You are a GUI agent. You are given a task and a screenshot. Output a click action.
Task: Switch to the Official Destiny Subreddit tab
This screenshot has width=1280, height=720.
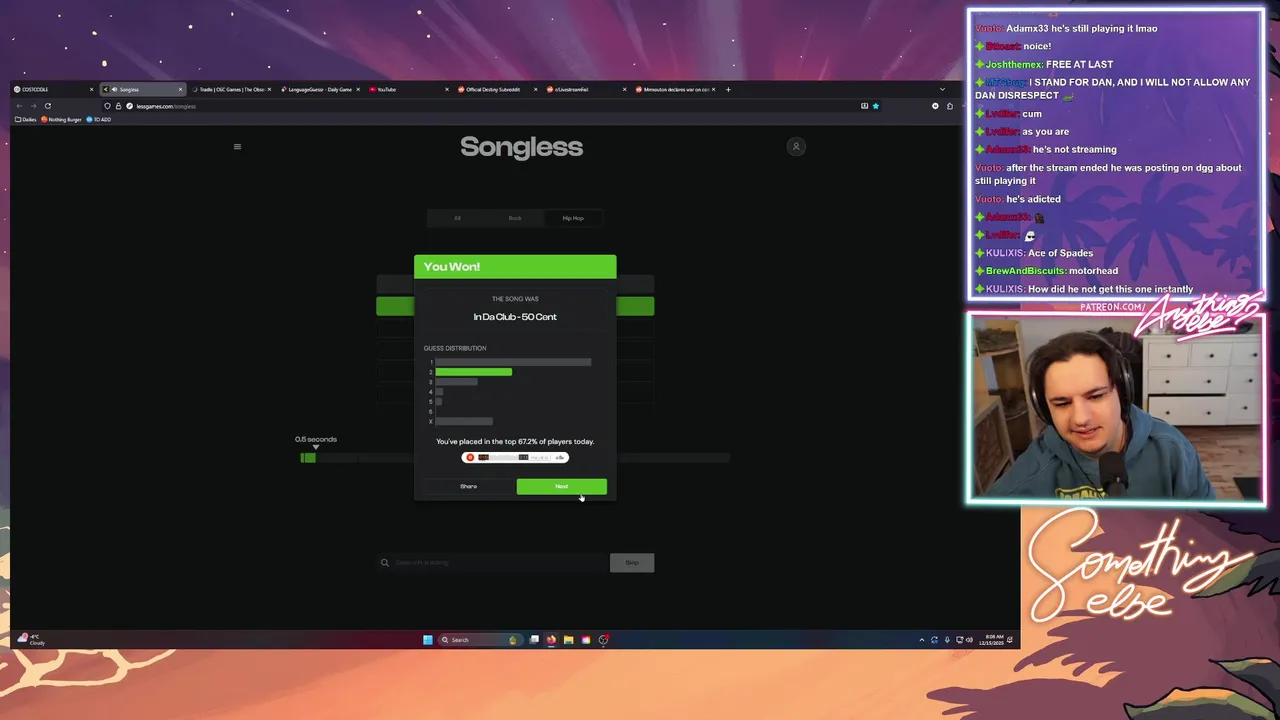pos(497,89)
